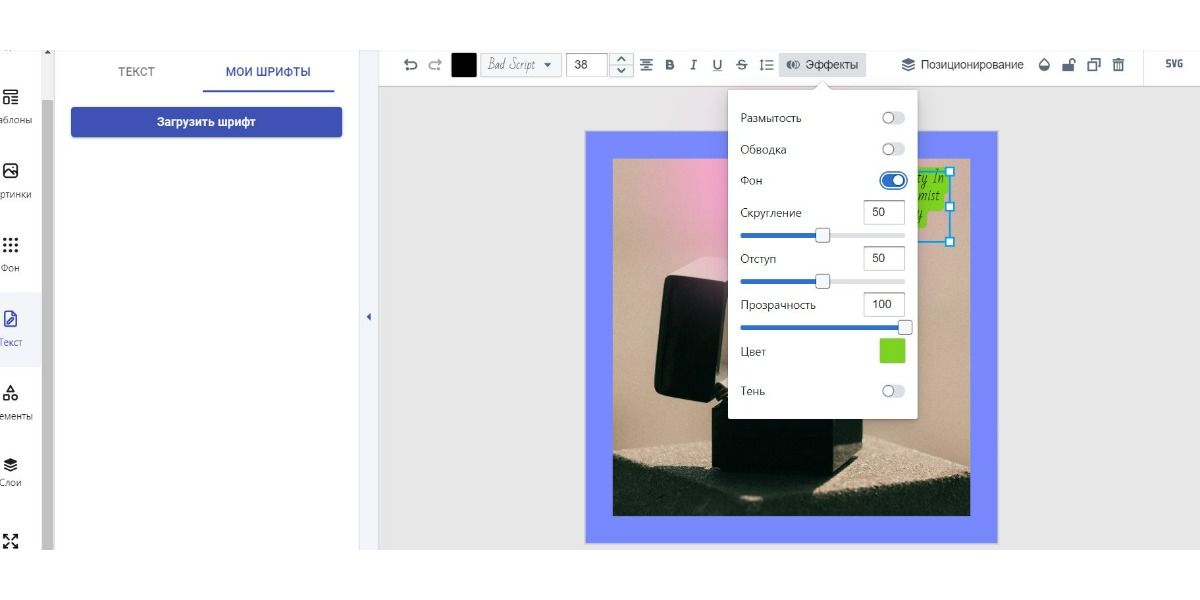Delete selected element with trash icon
This screenshot has height=600, width=1200.
1118,65
